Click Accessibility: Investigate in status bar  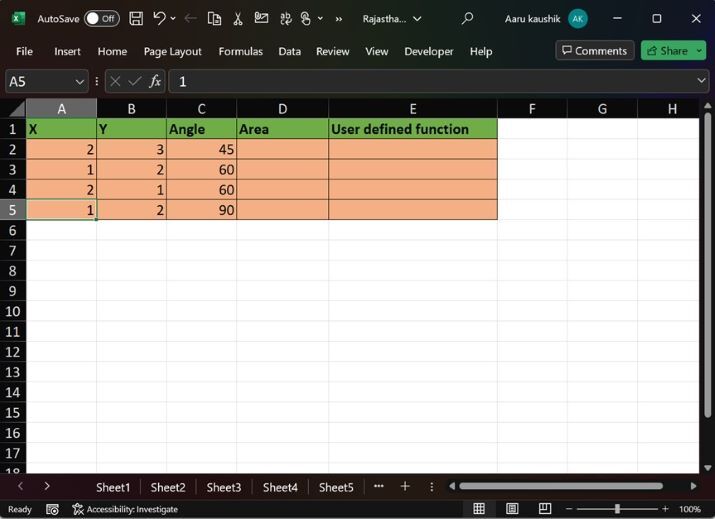[x=125, y=509]
